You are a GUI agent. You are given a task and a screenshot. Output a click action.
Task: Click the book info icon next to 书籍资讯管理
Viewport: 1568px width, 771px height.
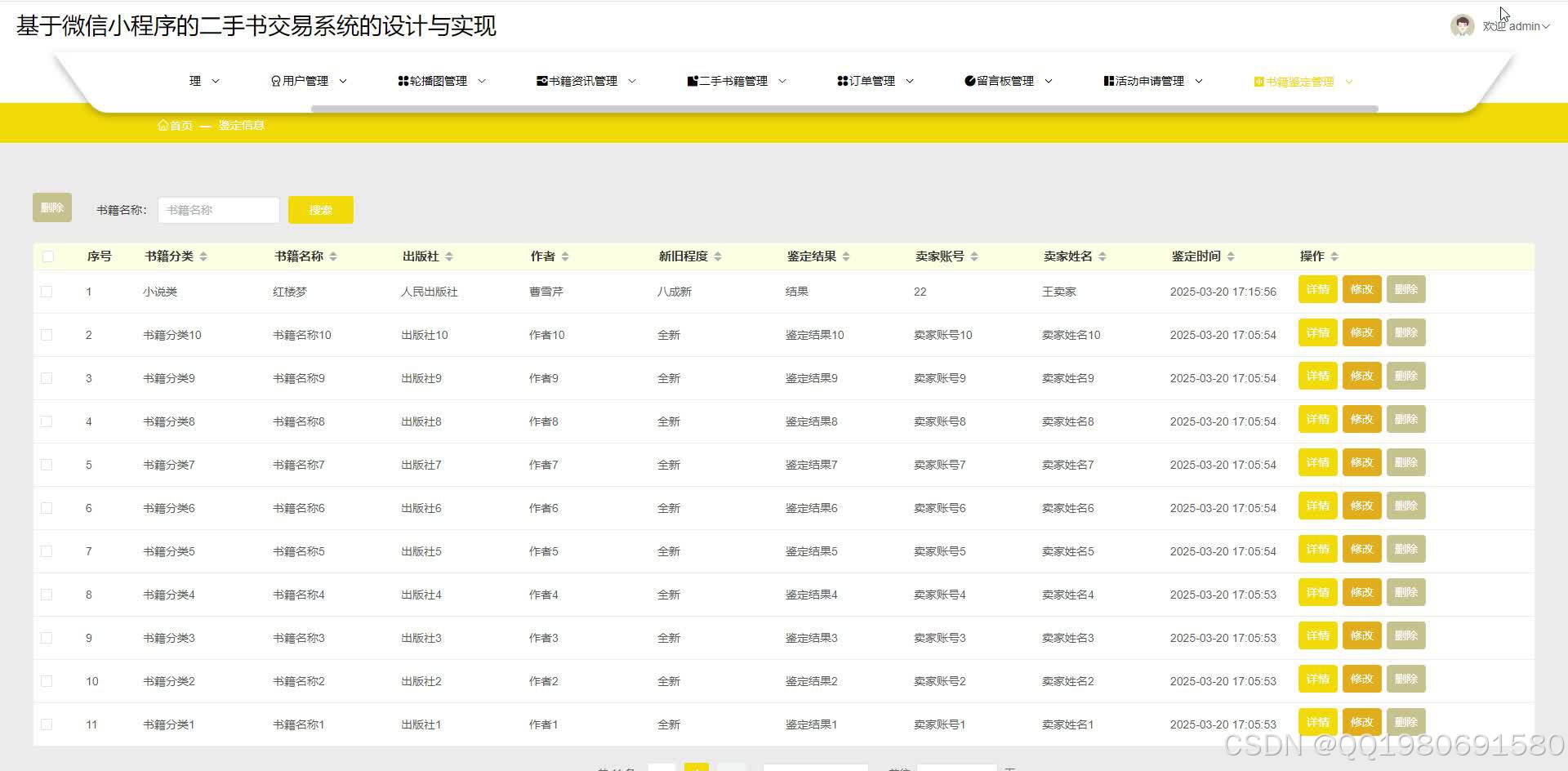point(542,80)
